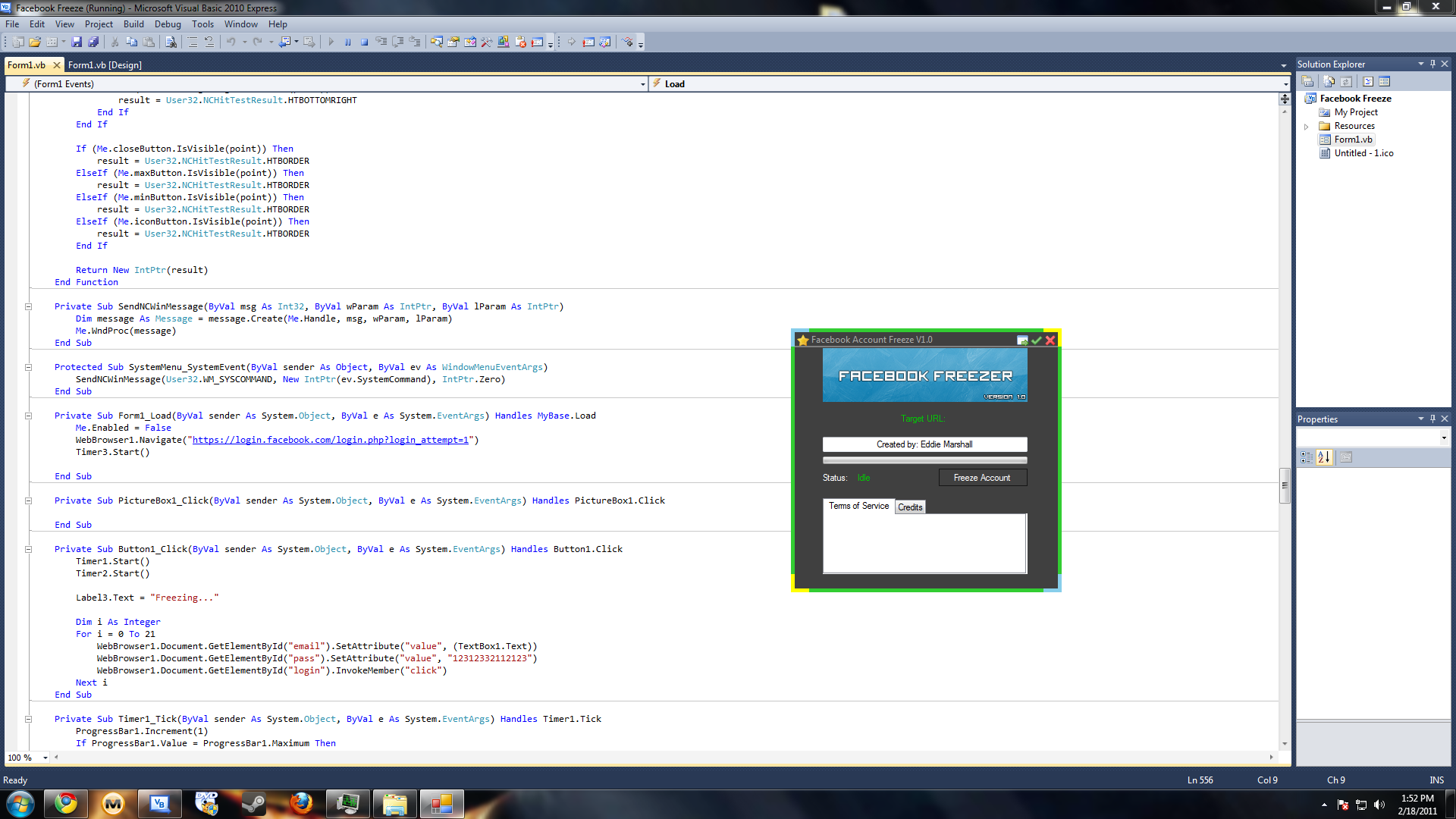1456x819 pixels.
Task: Open the Project menu
Action: coord(99,24)
